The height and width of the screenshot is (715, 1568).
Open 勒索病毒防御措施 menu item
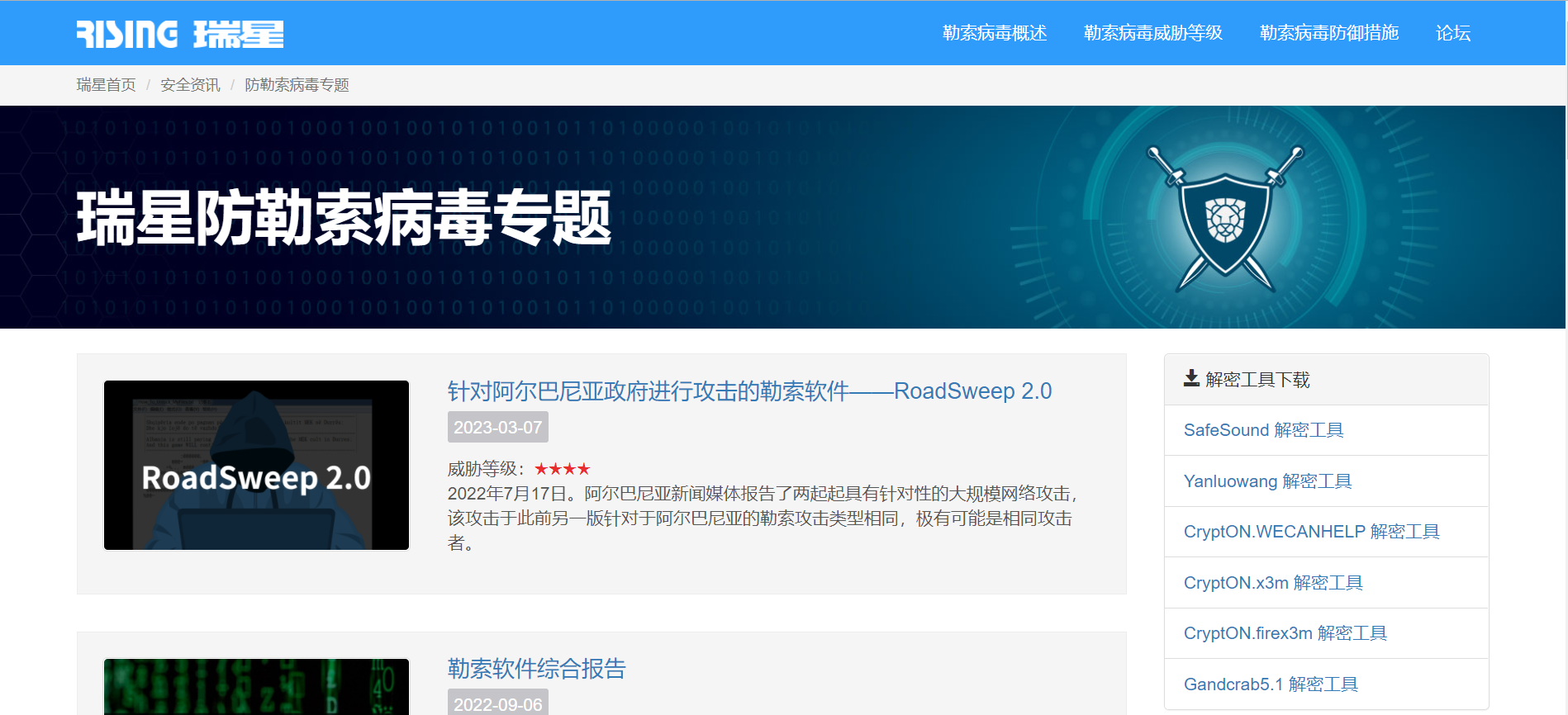point(1329,33)
